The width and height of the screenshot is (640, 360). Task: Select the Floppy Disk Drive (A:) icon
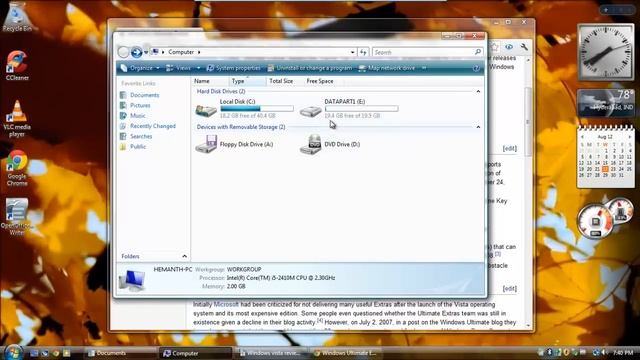tap(206, 144)
